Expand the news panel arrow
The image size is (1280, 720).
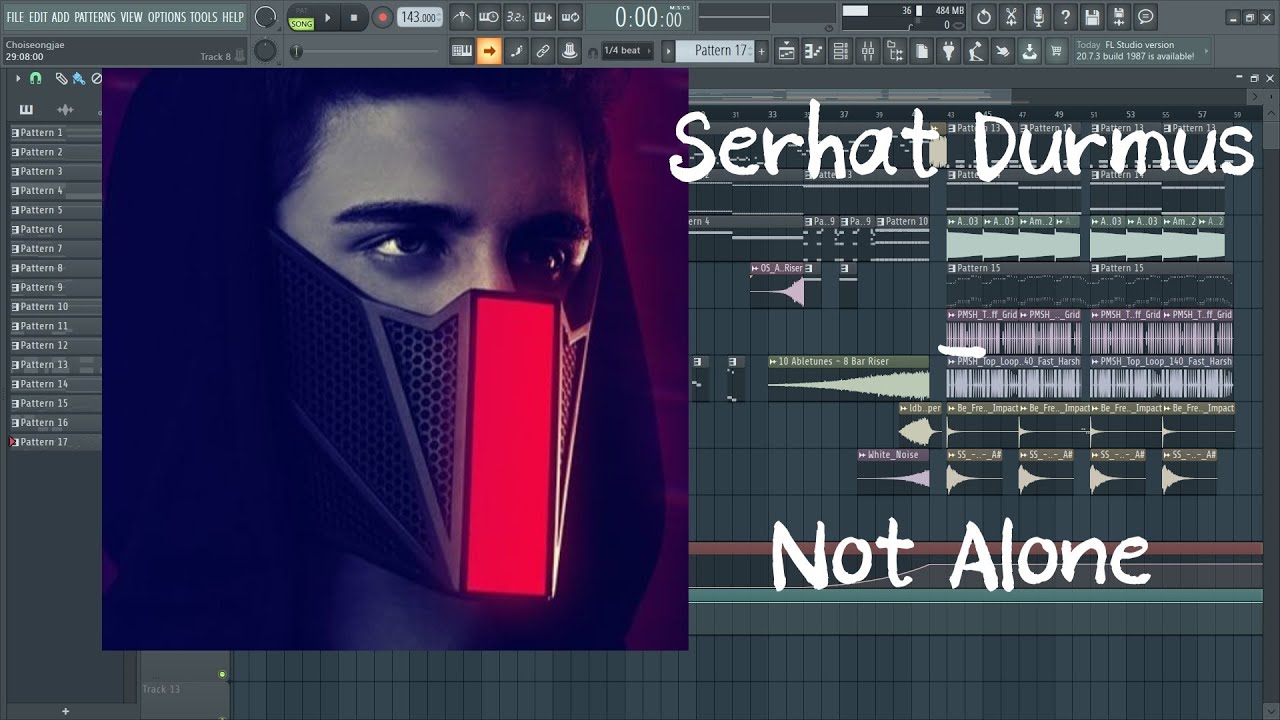[1205, 51]
